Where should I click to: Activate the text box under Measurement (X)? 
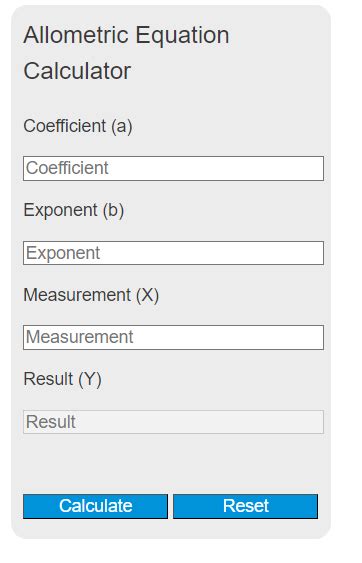pyautogui.click(x=173, y=338)
